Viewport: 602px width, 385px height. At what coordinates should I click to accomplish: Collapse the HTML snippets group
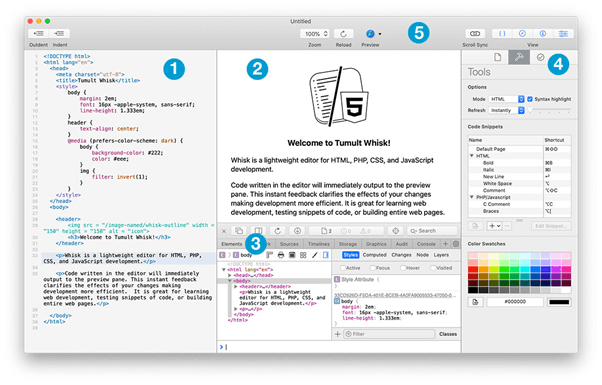click(x=472, y=156)
